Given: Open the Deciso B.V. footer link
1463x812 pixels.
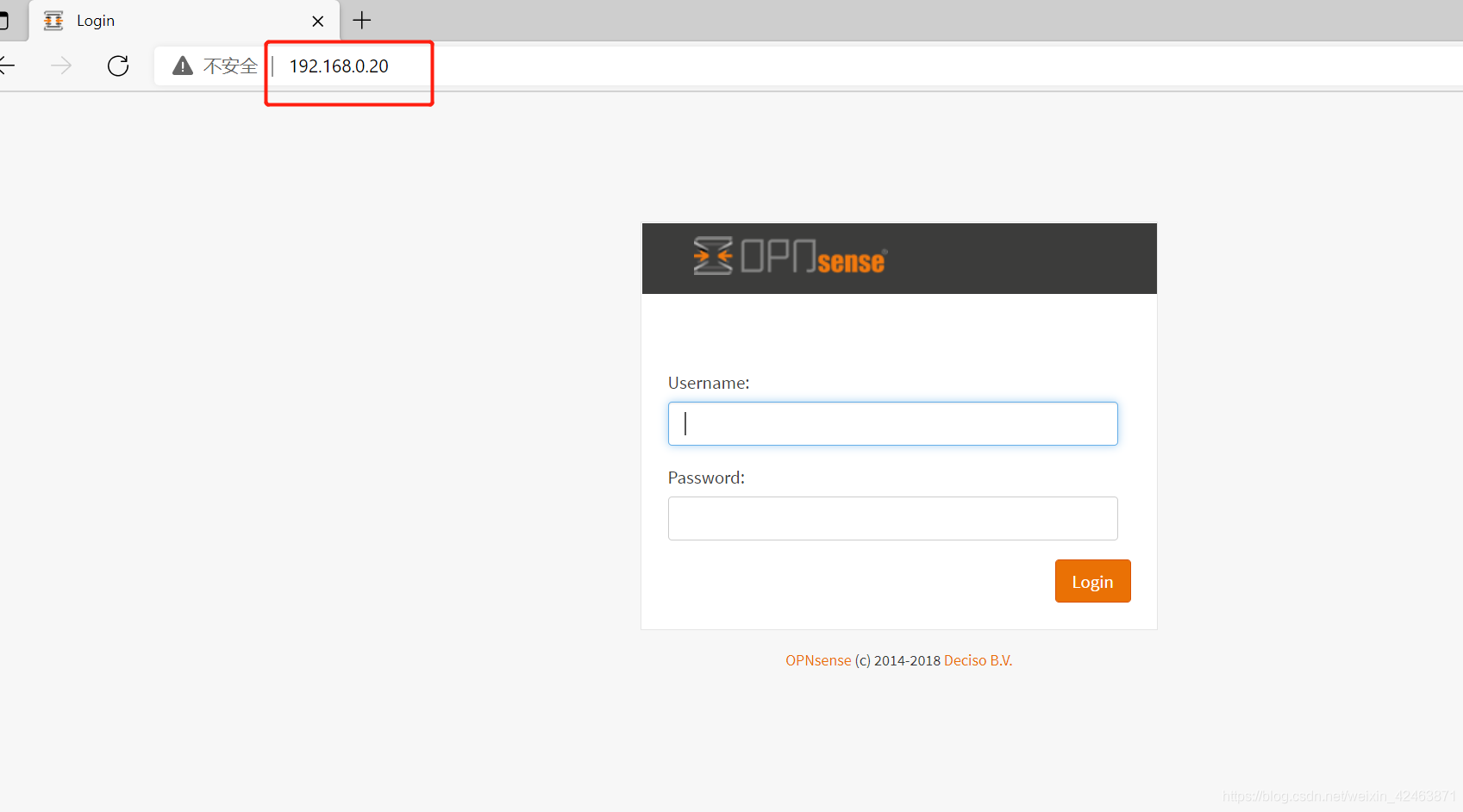Looking at the screenshot, I should tap(978, 660).
